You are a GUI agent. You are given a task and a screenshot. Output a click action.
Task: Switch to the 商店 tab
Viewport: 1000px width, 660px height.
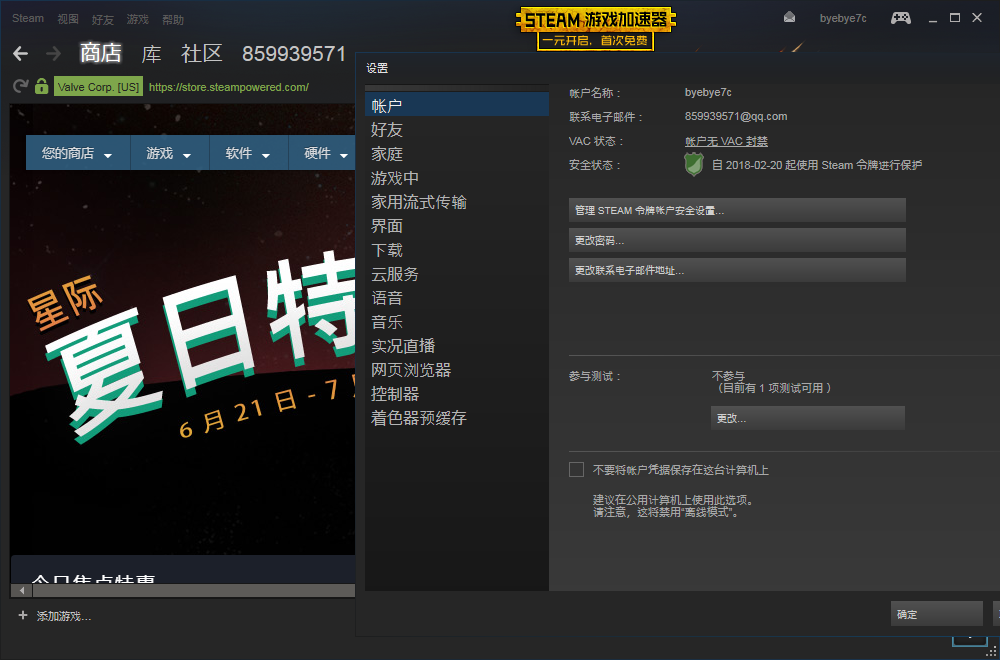(101, 54)
